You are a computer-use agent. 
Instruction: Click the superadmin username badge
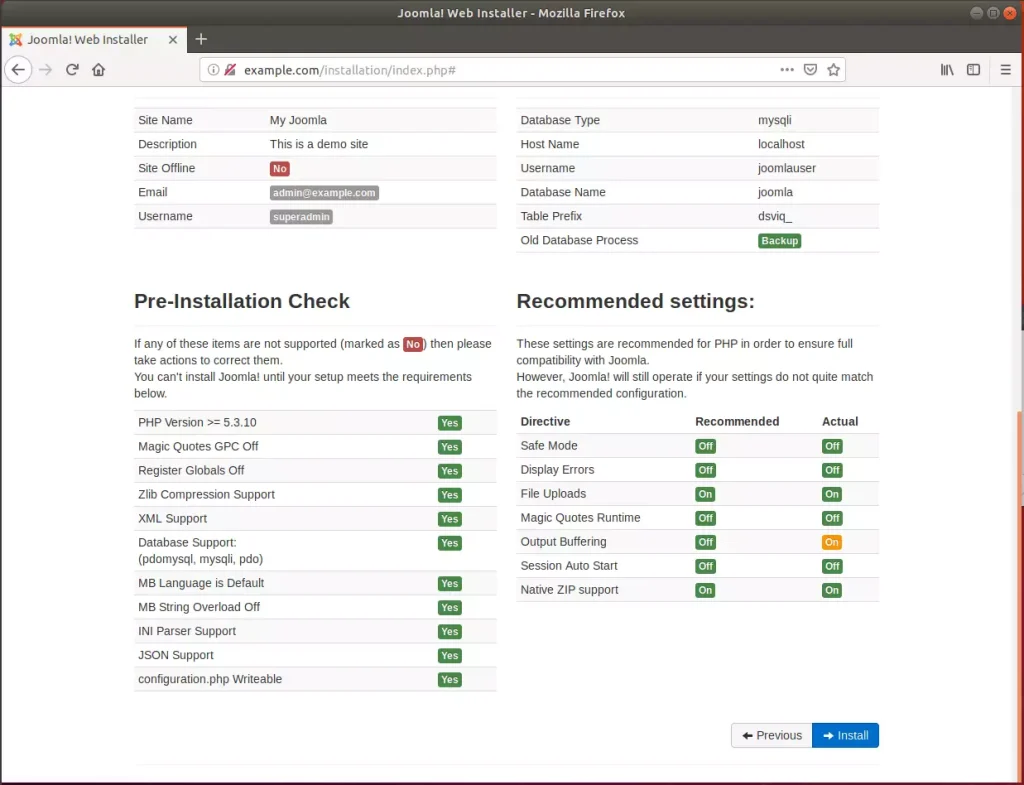[301, 217]
